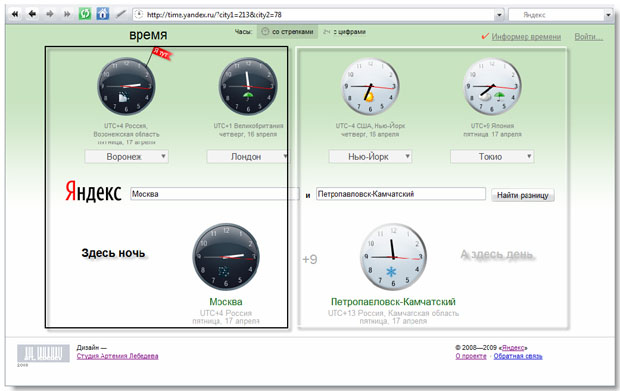The image size is (620, 391).
Task: Click the 'Москва' green city name
Action: tap(226, 302)
